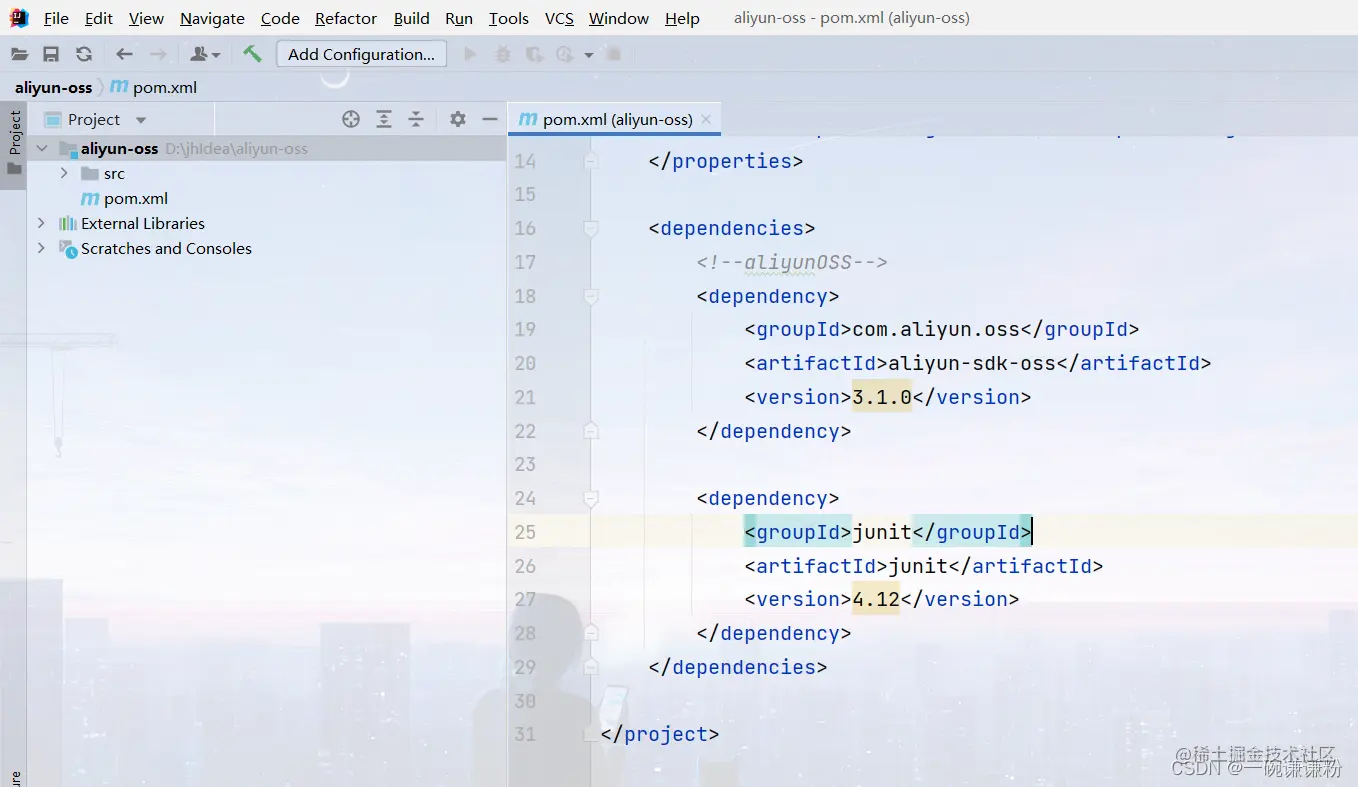Click the Run with Coverage icon
Screen dimensions: 1358x787
tap(534, 54)
